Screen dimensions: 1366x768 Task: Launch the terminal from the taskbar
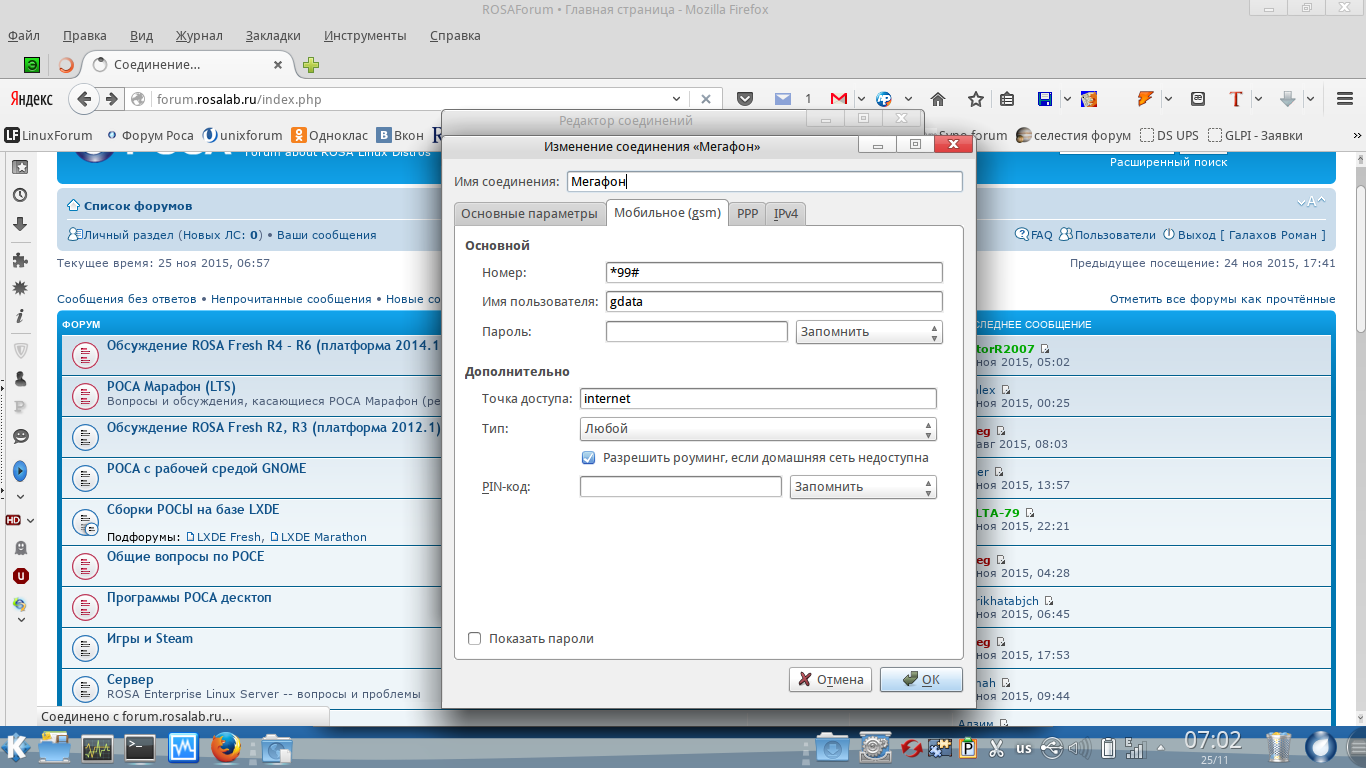tap(140, 747)
